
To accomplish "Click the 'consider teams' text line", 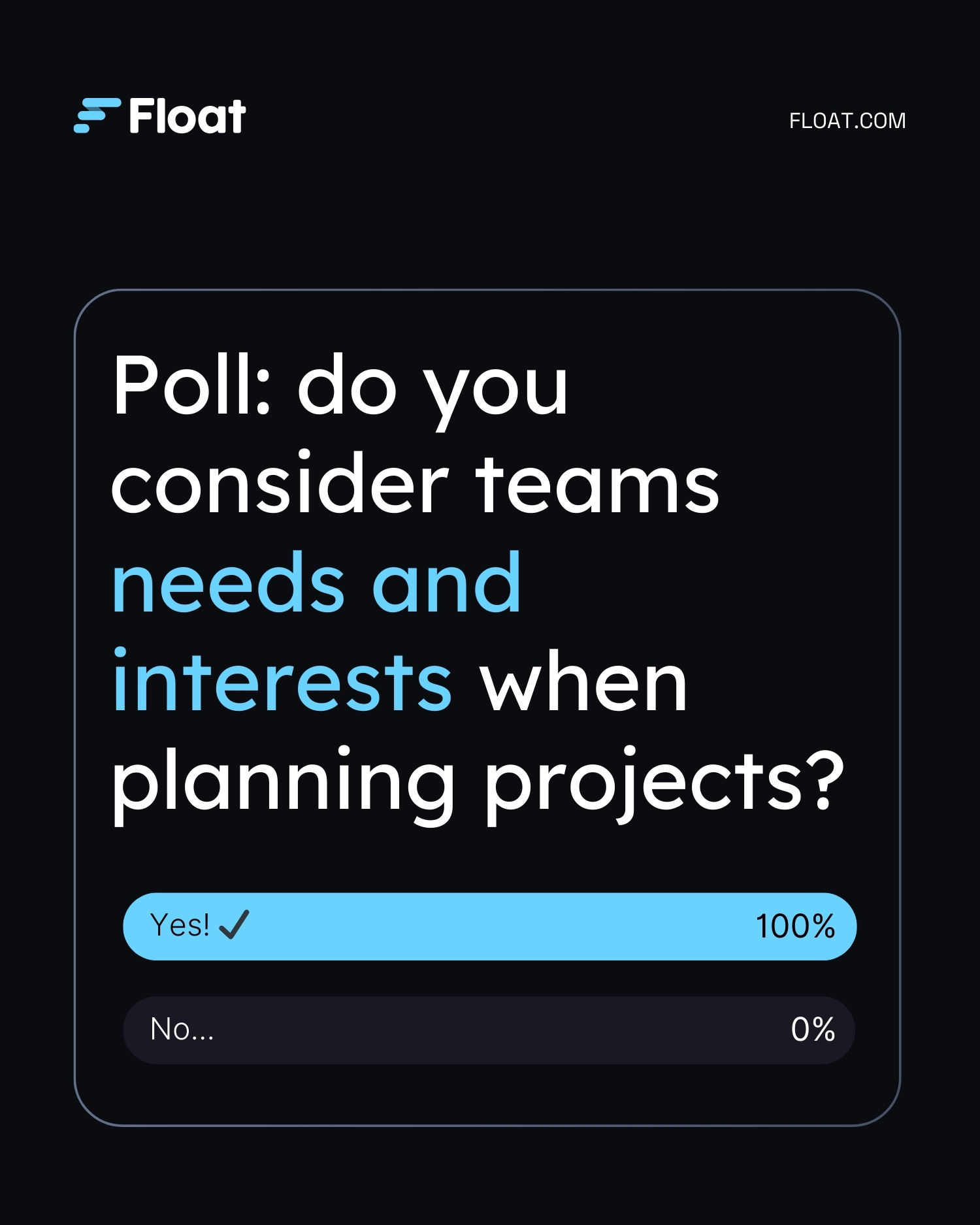I will tap(415, 485).
